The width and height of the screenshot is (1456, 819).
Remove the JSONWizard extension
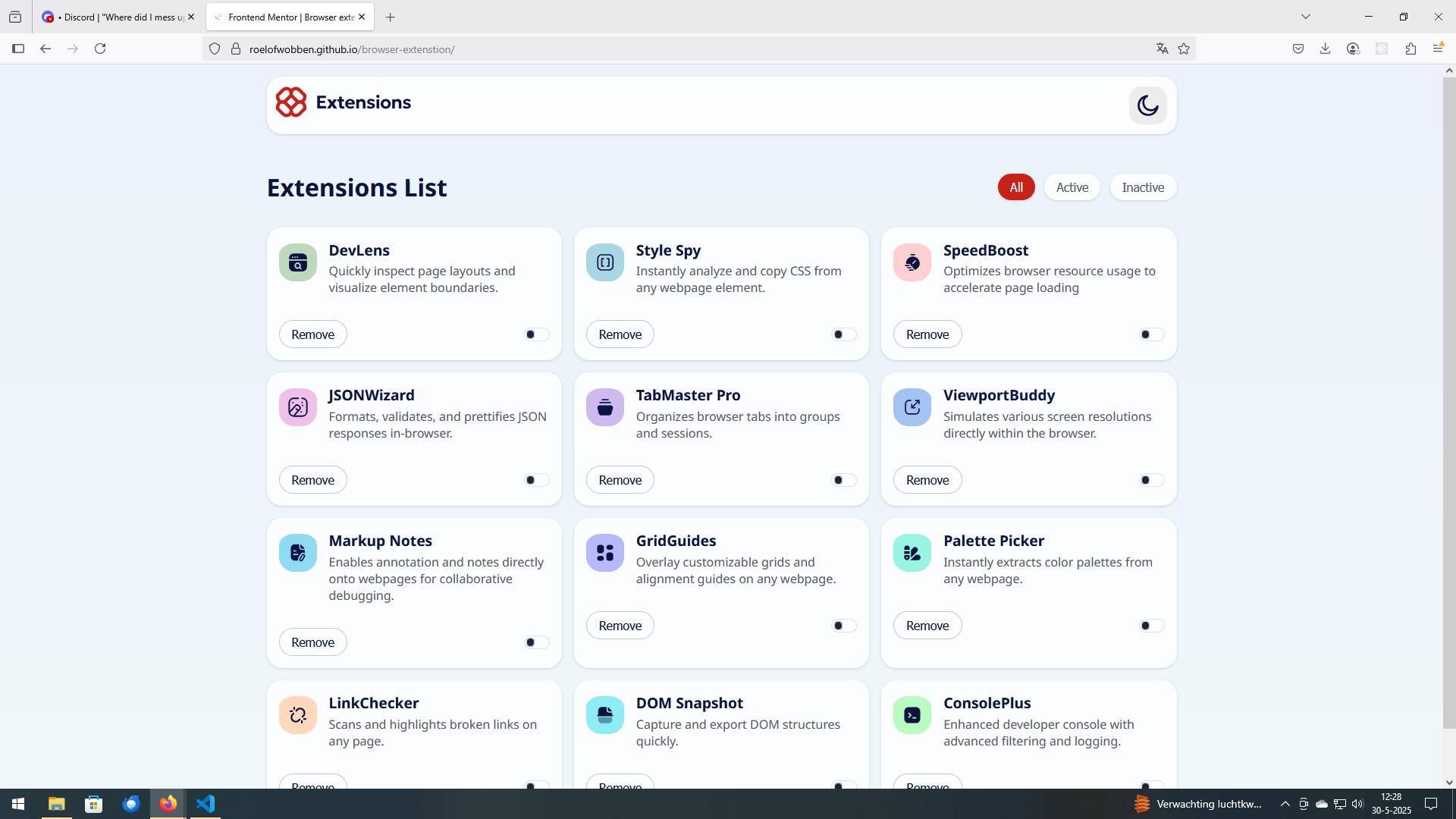[x=312, y=480]
